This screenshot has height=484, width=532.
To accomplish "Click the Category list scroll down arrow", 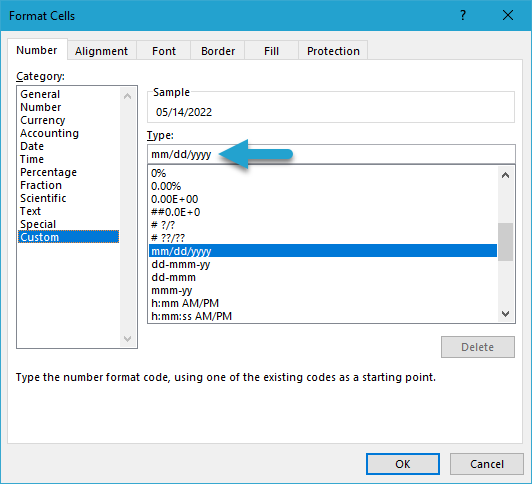I will click(x=128, y=338).
